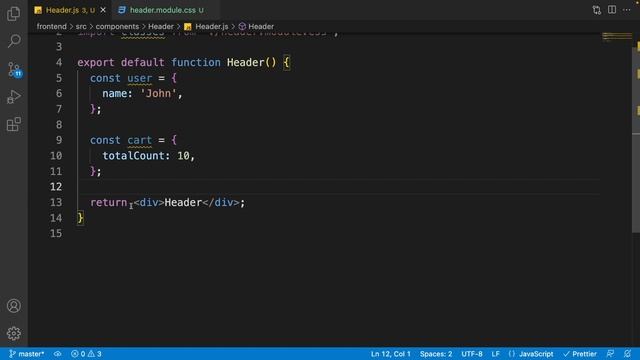The image size is (640, 360).
Task: Click UTF-8 encoding selector
Action: tap(472, 354)
